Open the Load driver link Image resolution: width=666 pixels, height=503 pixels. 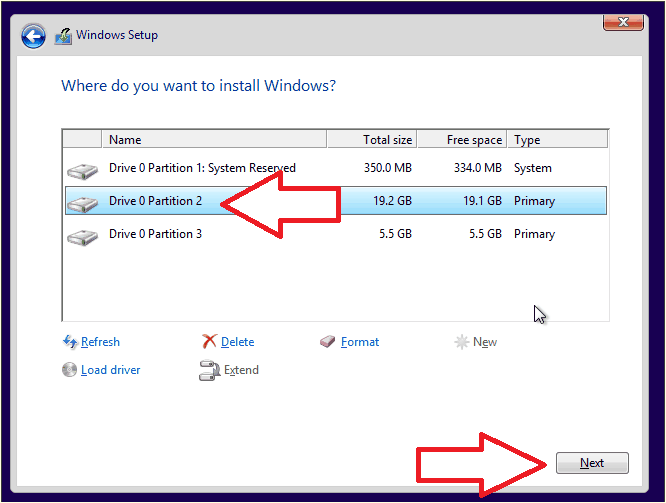pyautogui.click(x=110, y=370)
